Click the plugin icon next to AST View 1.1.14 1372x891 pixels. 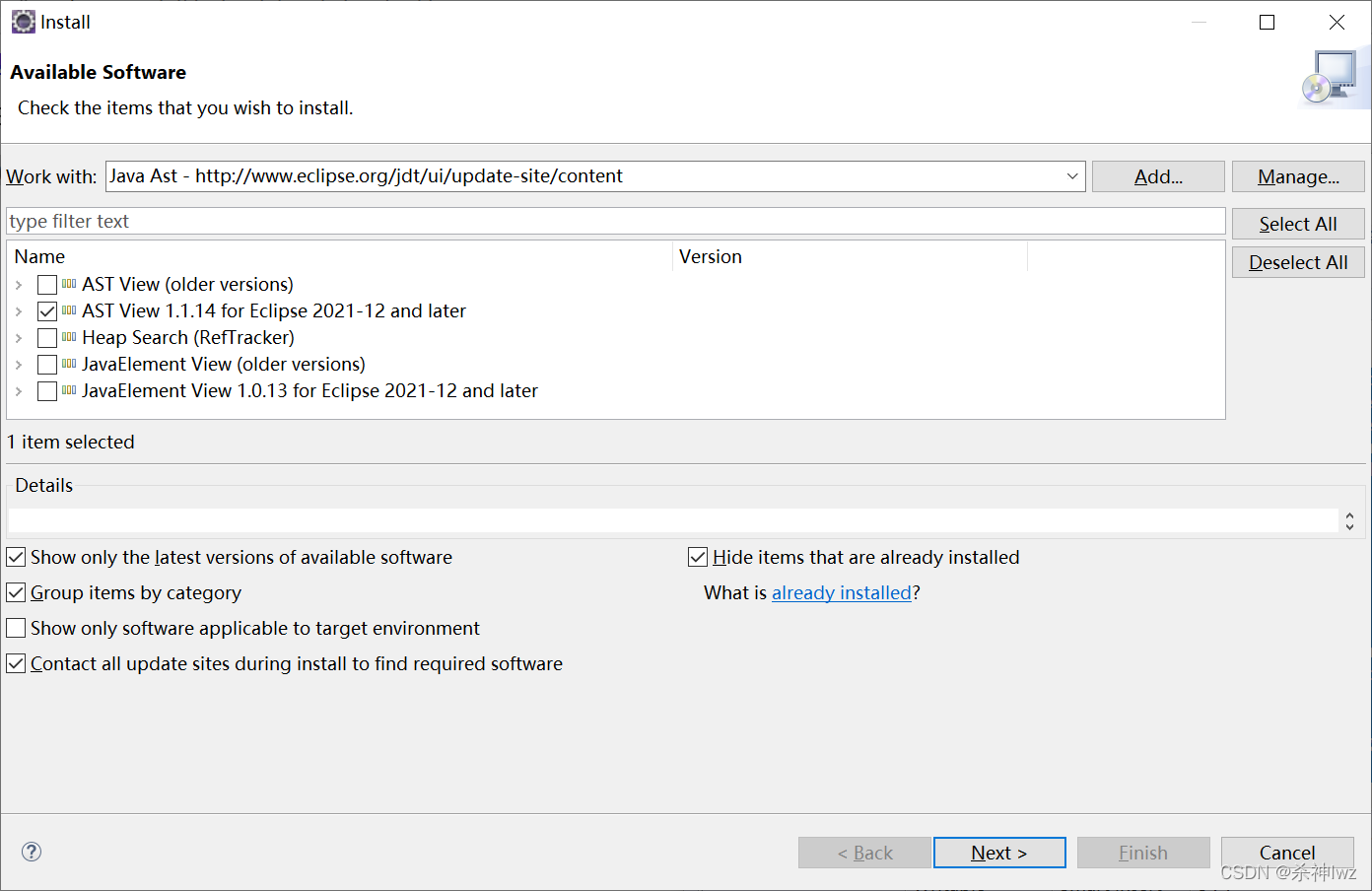67,310
